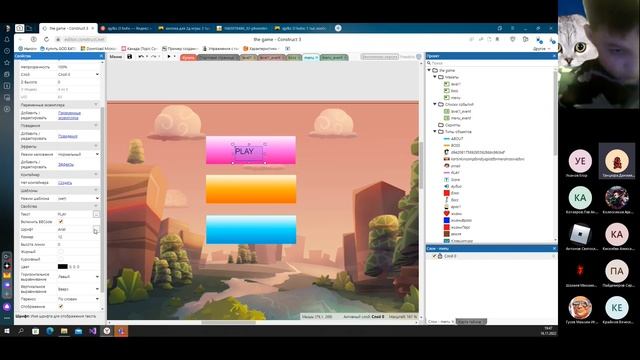Image resolution: width=640 pixels, height=360 pixels.
Task: Open the Горизонтальное выравнивание dropdown
Action: 78,277
